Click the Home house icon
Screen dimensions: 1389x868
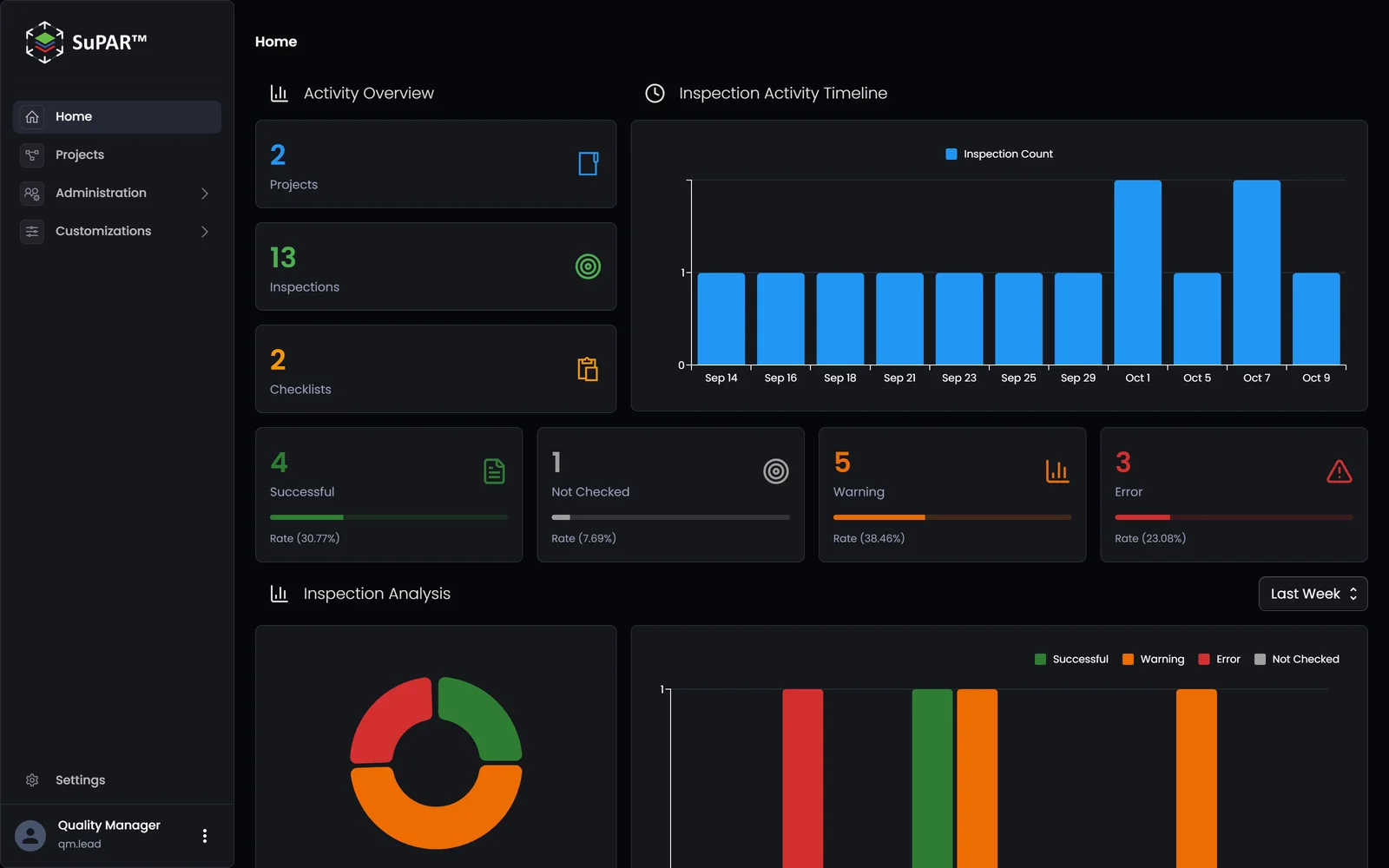[32, 116]
